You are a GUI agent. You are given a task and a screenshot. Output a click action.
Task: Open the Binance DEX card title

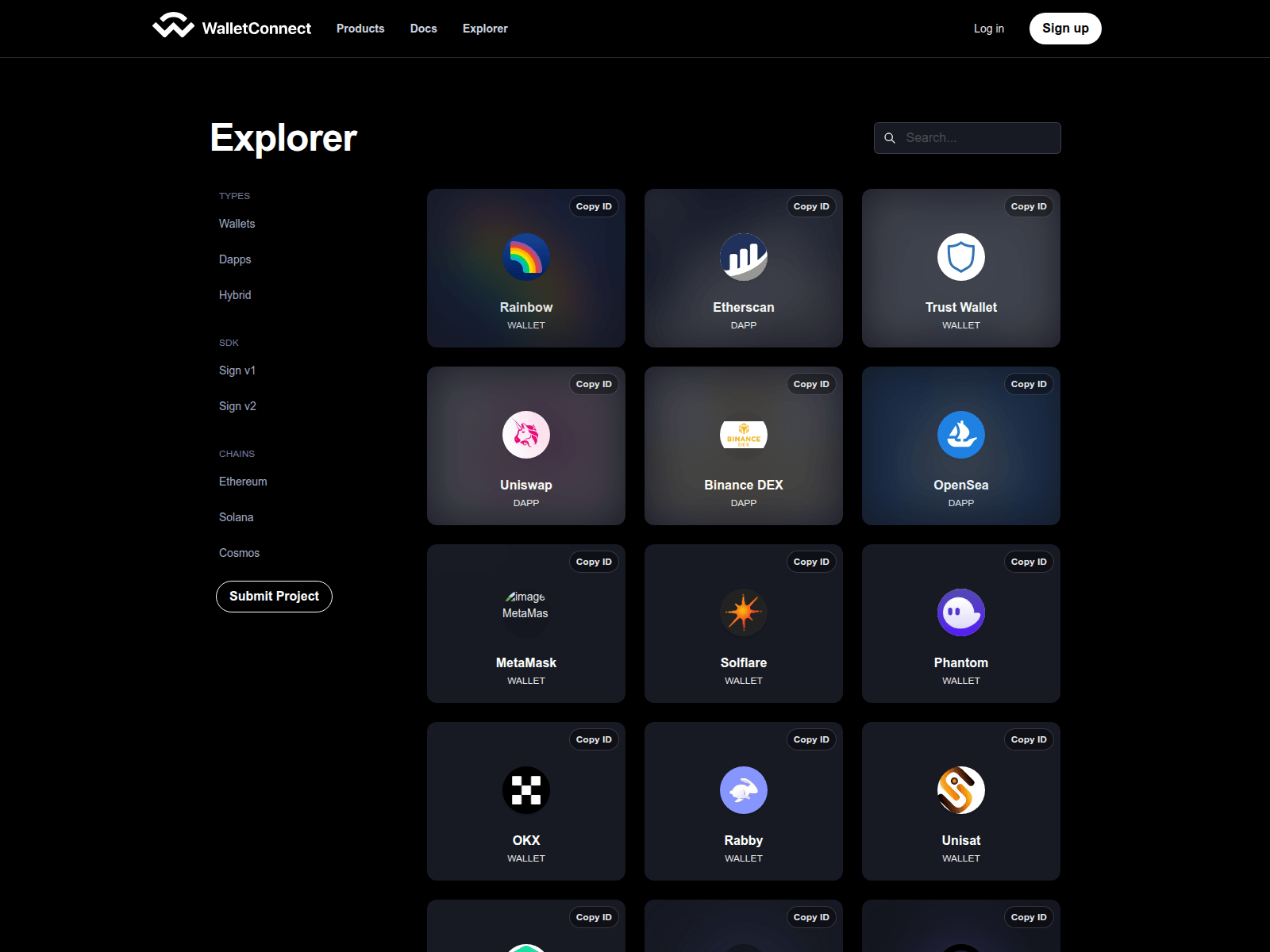tap(744, 485)
